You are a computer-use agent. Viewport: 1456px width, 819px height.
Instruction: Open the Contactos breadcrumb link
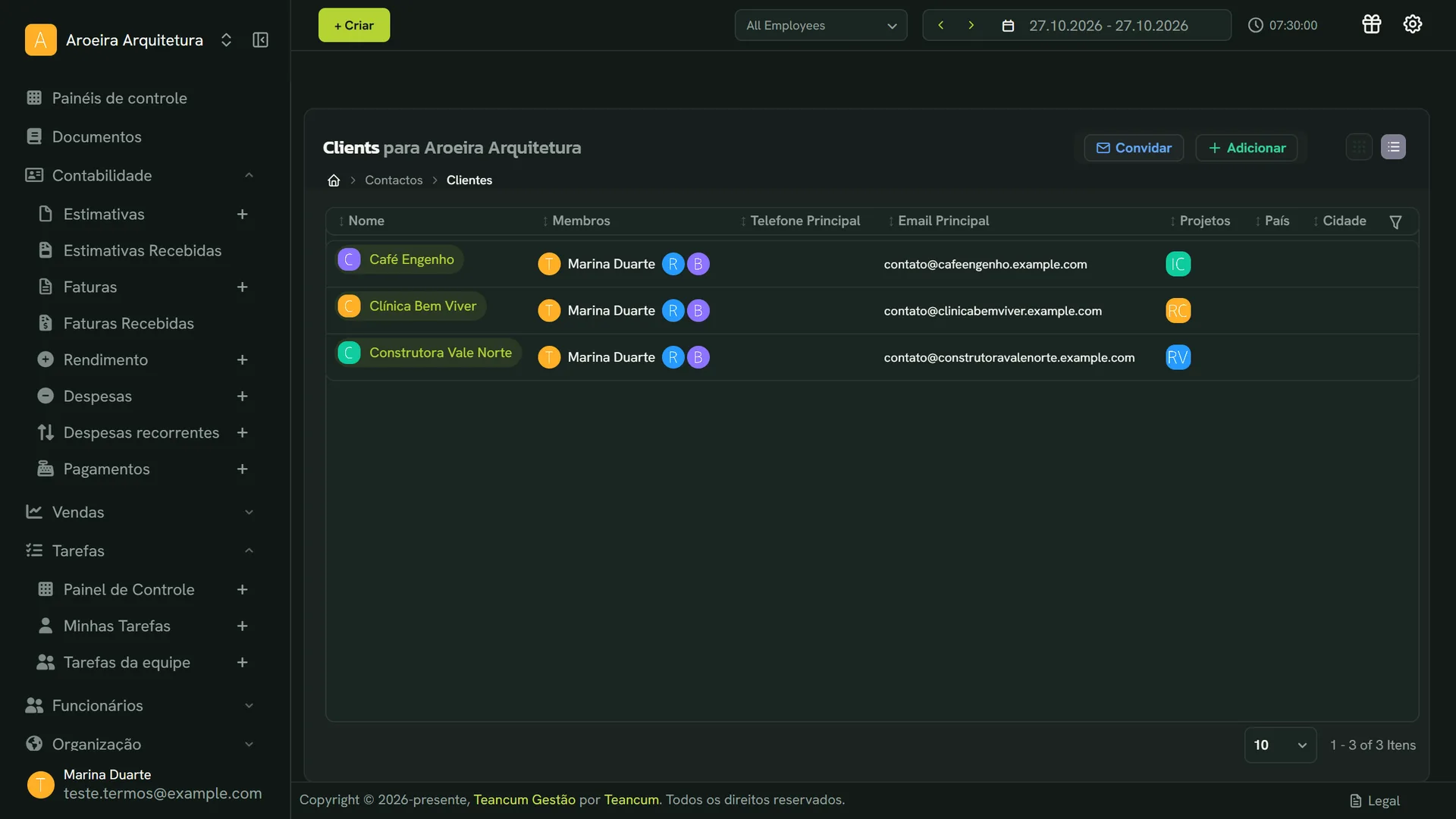[394, 180]
